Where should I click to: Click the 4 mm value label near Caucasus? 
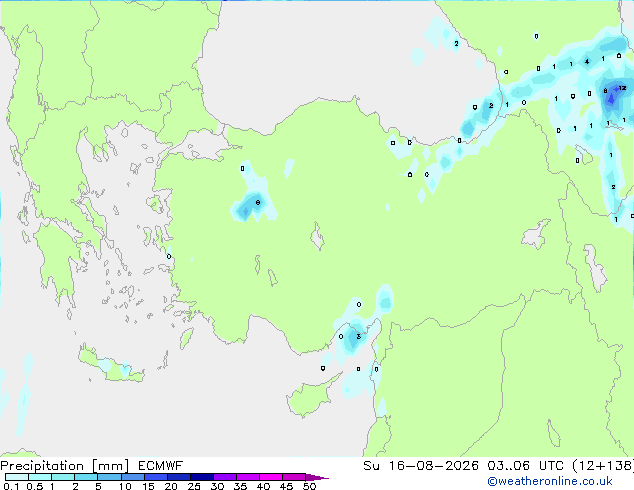pyautogui.click(x=587, y=61)
